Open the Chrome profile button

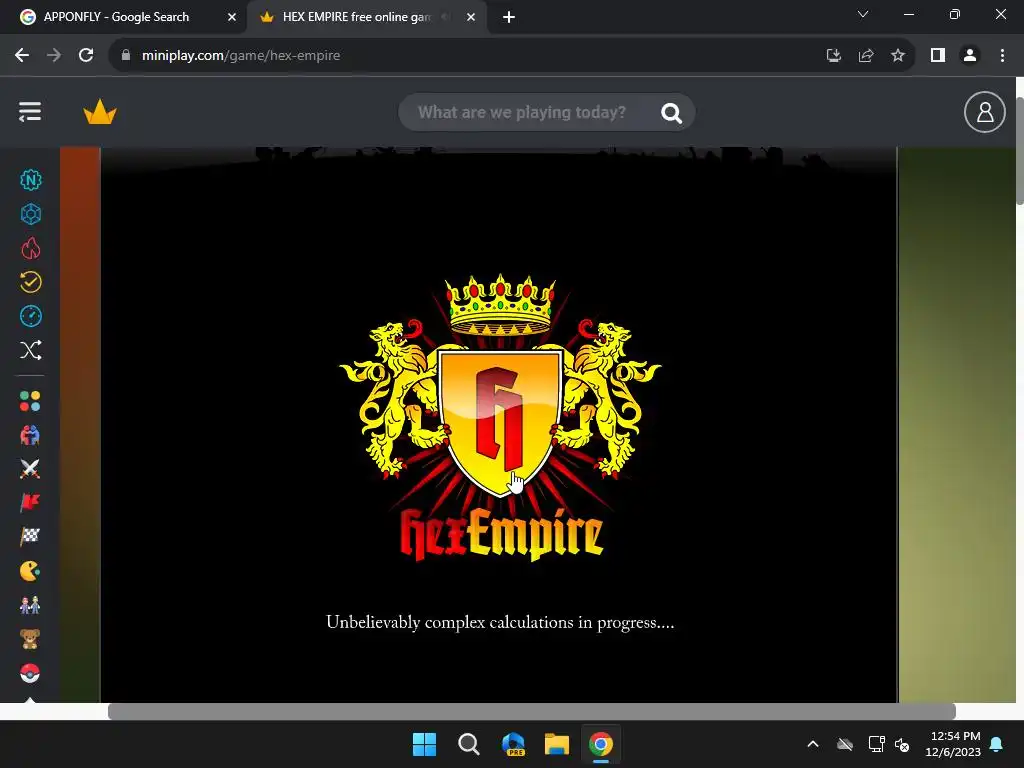970,56
